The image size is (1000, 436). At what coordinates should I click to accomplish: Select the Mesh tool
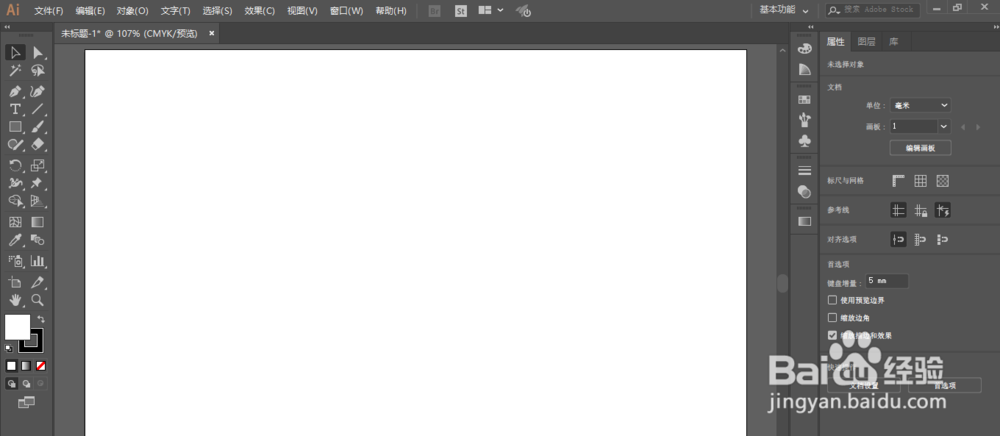point(15,222)
